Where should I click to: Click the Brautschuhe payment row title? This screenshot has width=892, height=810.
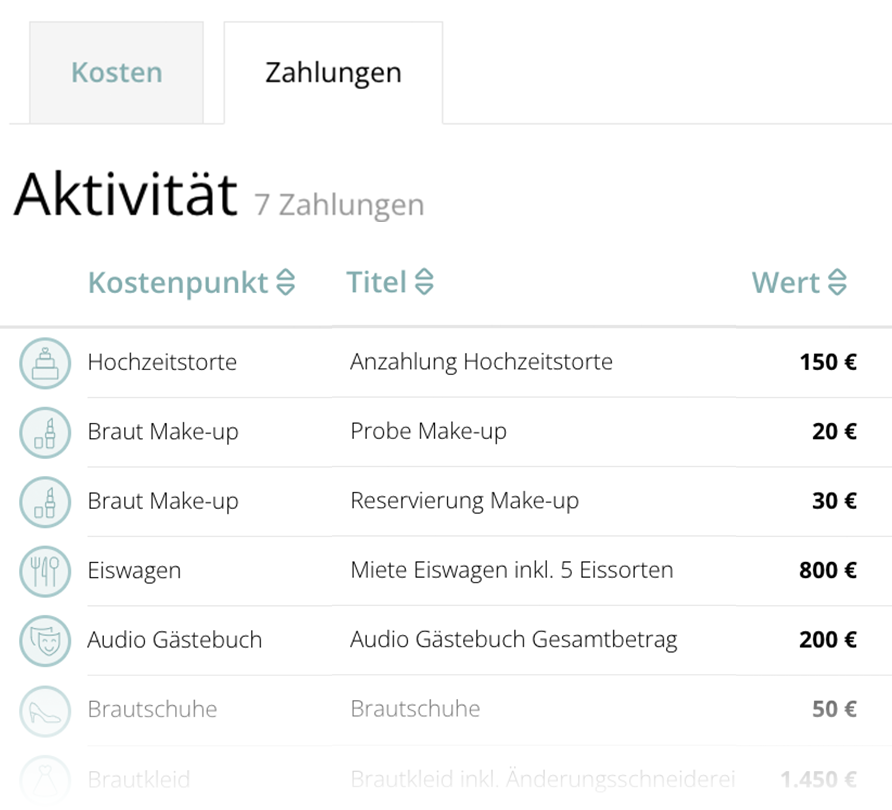415,710
